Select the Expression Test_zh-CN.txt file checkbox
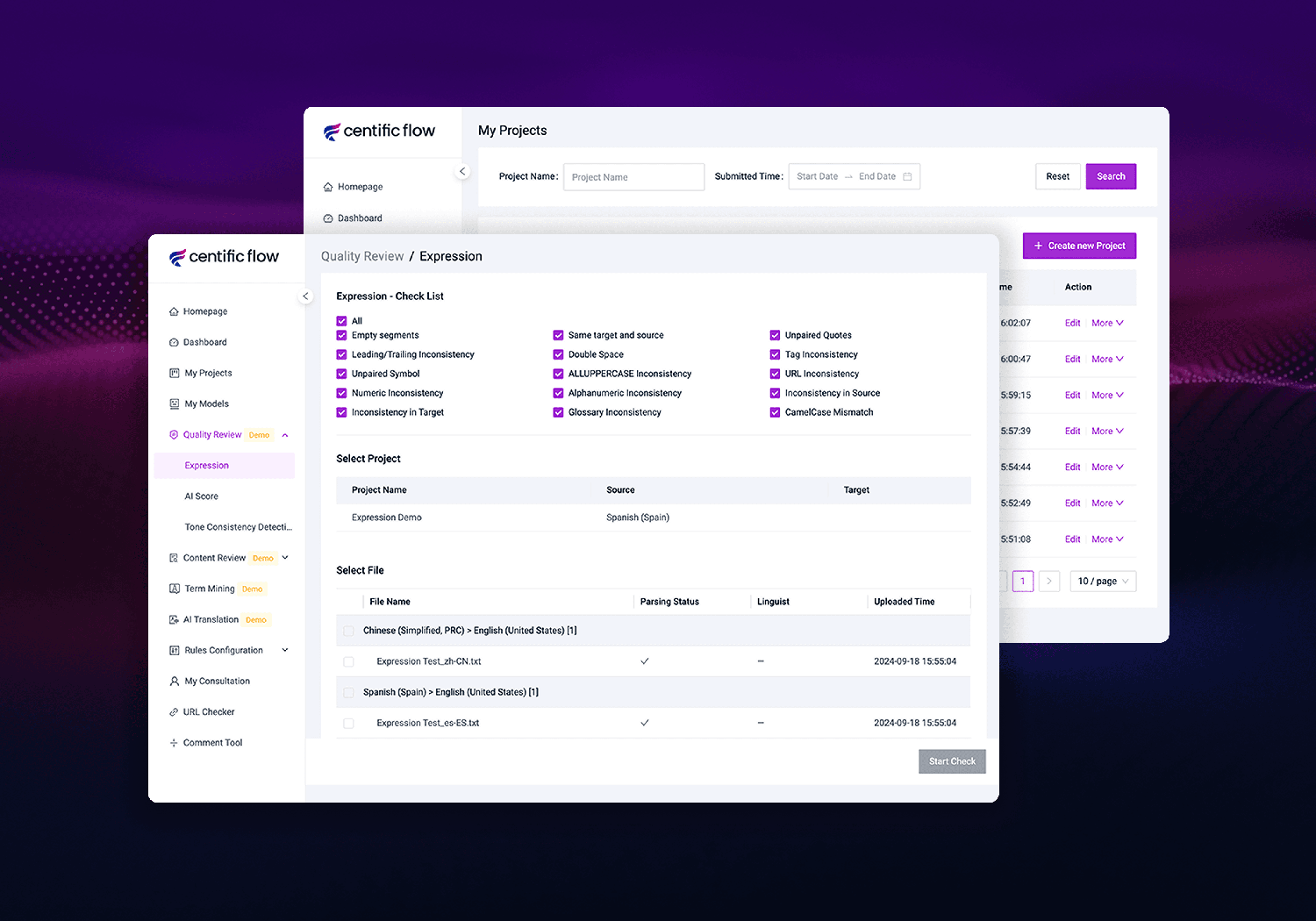1316x921 pixels. (348, 661)
